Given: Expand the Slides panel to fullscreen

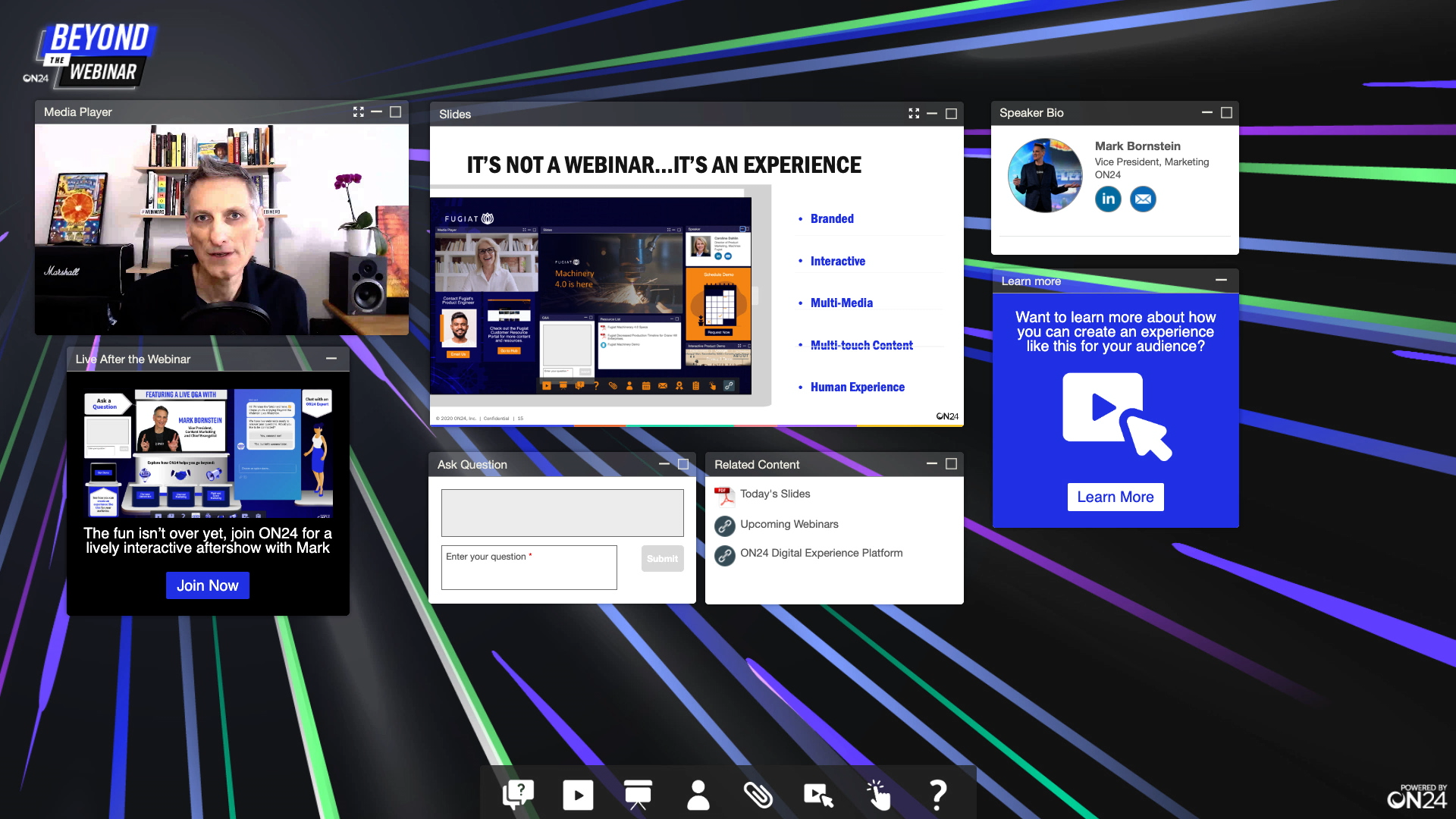Looking at the screenshot, I should (914, 114).
